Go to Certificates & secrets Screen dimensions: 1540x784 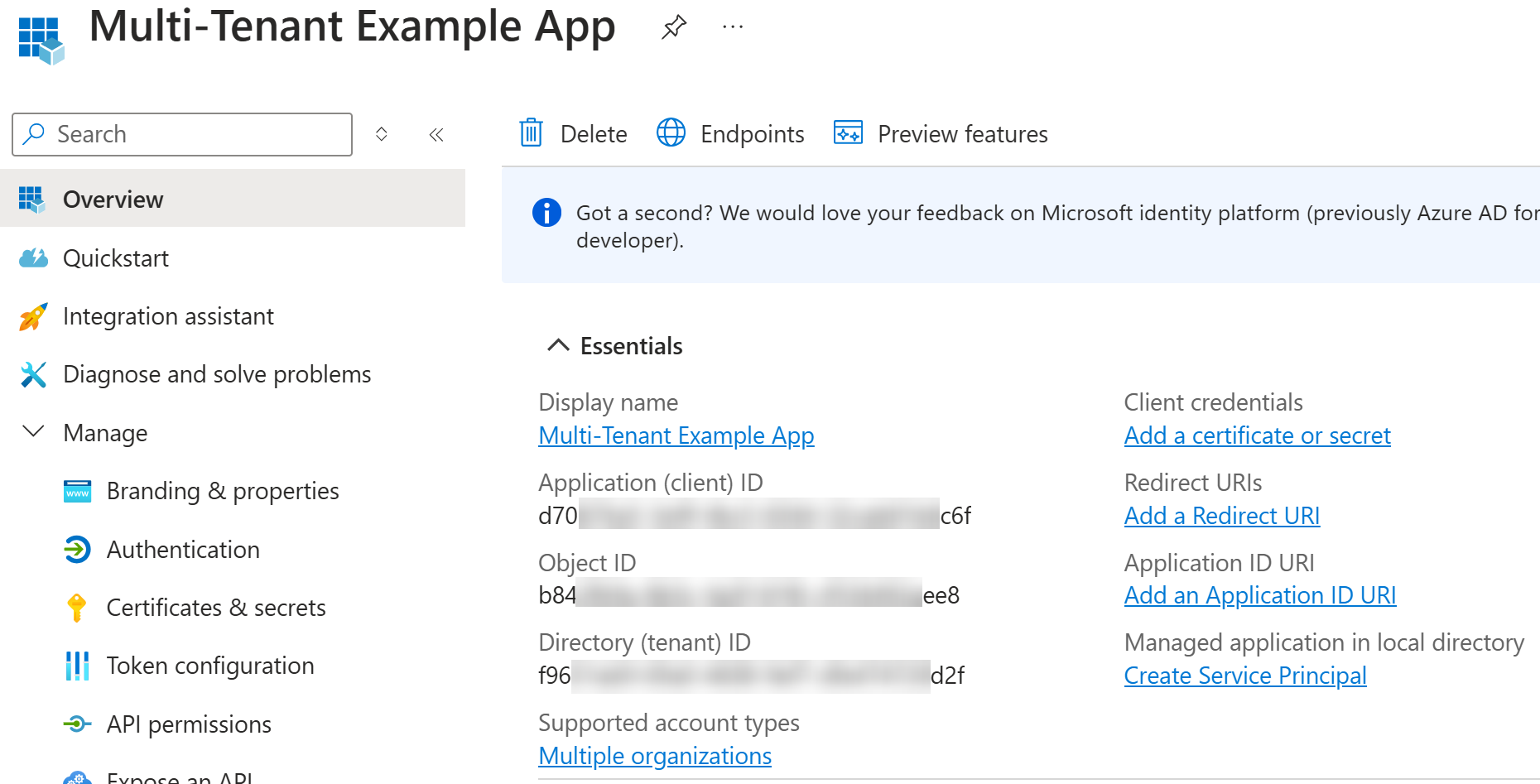coord(216,608)
